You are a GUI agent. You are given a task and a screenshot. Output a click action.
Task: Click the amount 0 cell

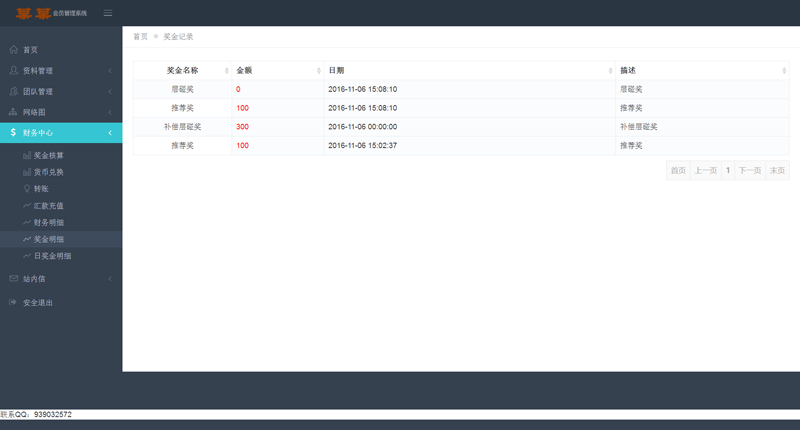(x=278, y=89)
